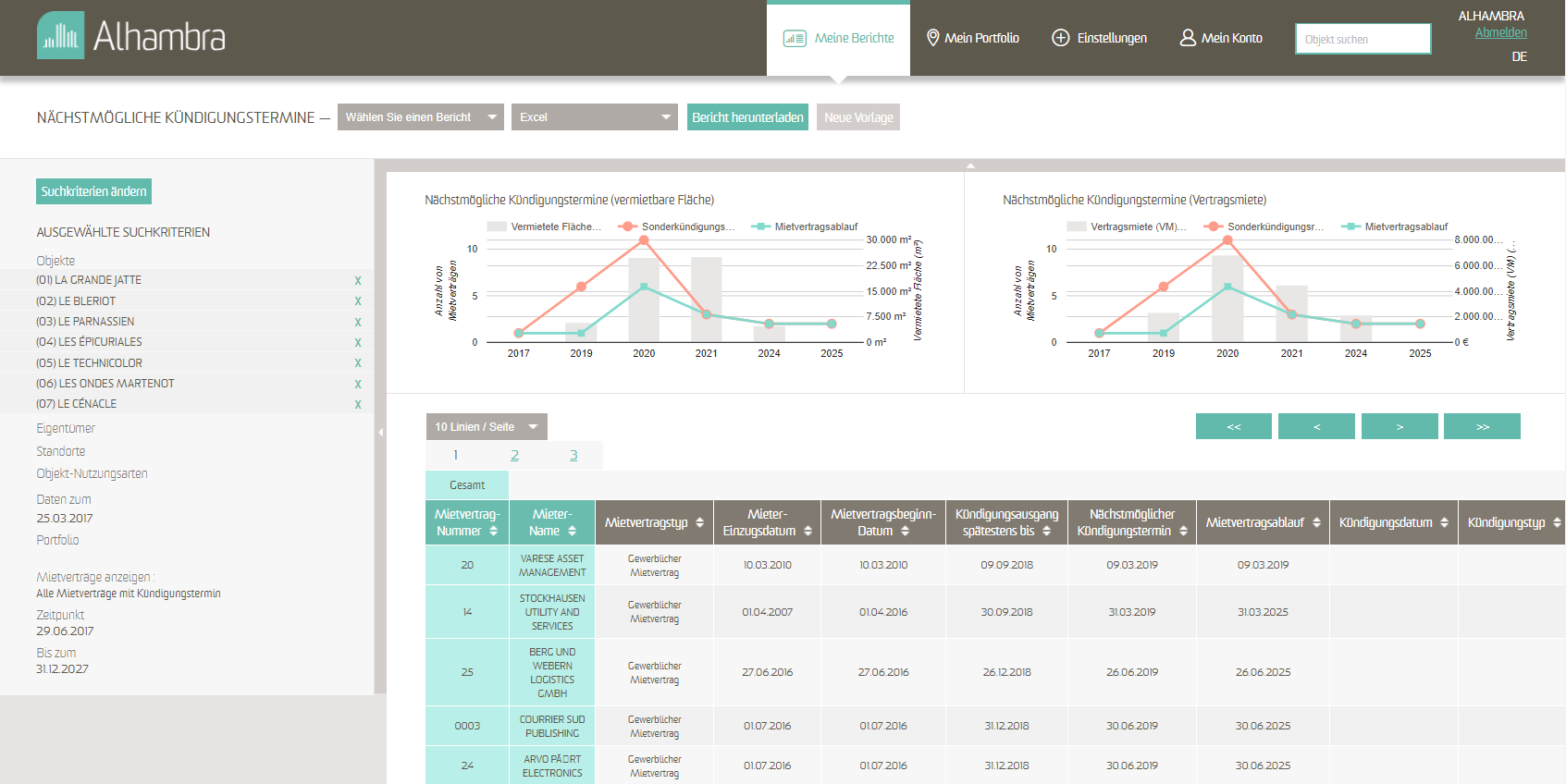
Task: Click the 'Objekt suchen' search field
Action: coord(1363,40)
